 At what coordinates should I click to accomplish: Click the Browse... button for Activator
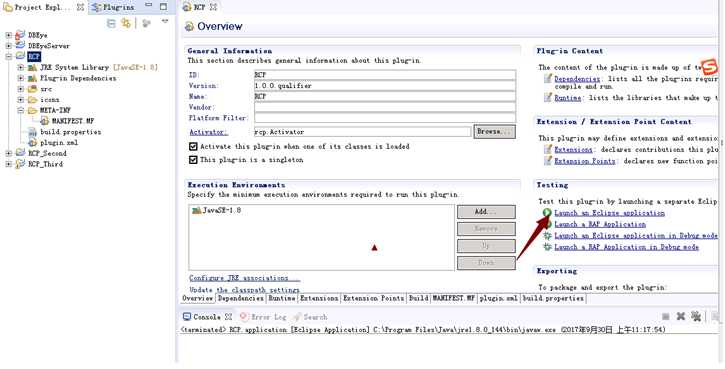pyautogui.click(x=494, y=131)
